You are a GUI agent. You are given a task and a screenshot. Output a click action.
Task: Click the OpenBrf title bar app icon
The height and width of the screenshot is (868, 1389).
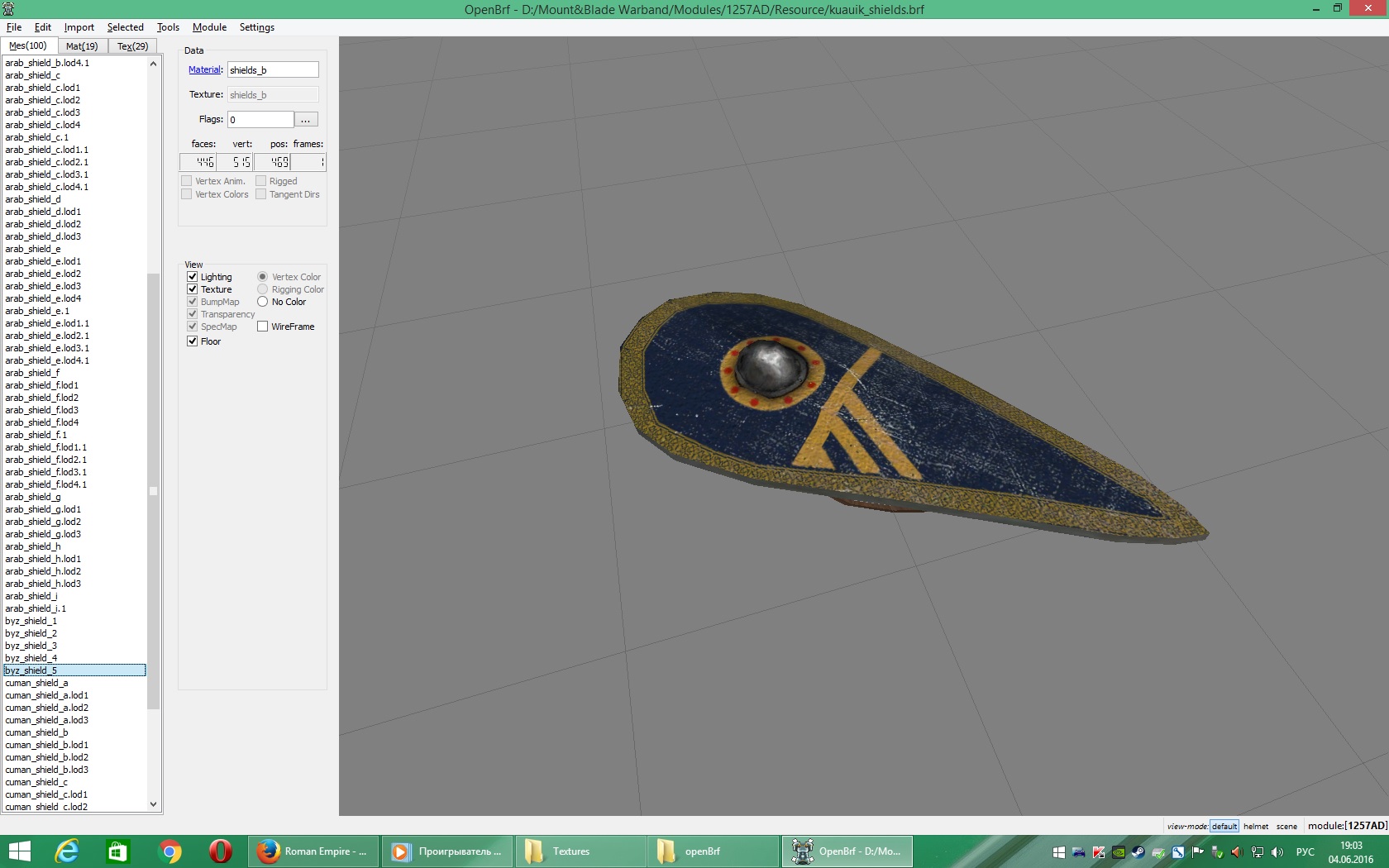click(x=8, y=9)
